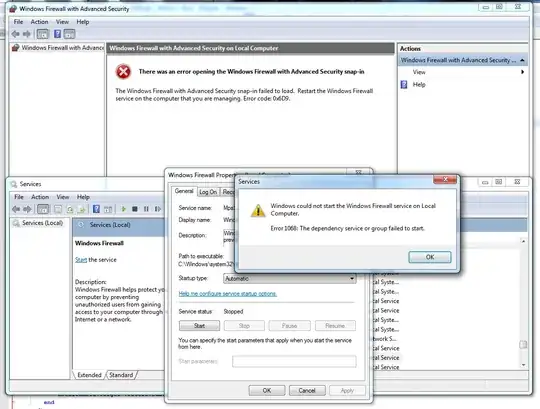
Task: Click Restart Service icon in Services toolbar
Action: tap(158, 209)
